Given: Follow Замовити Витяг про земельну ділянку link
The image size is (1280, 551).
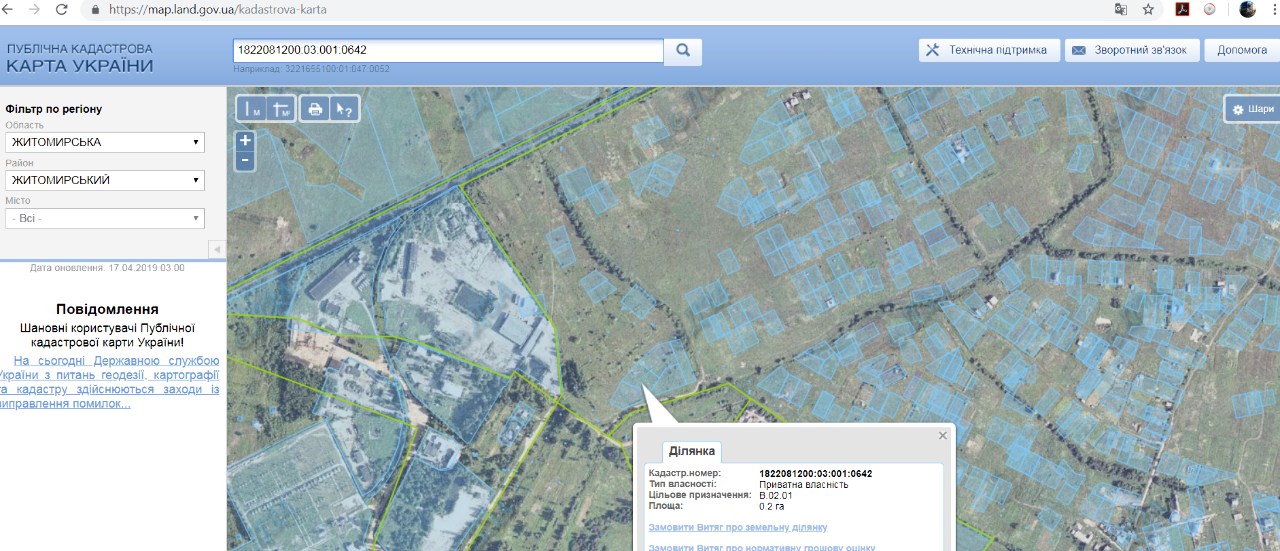Looking at the screenshot, I should [738, 527].
